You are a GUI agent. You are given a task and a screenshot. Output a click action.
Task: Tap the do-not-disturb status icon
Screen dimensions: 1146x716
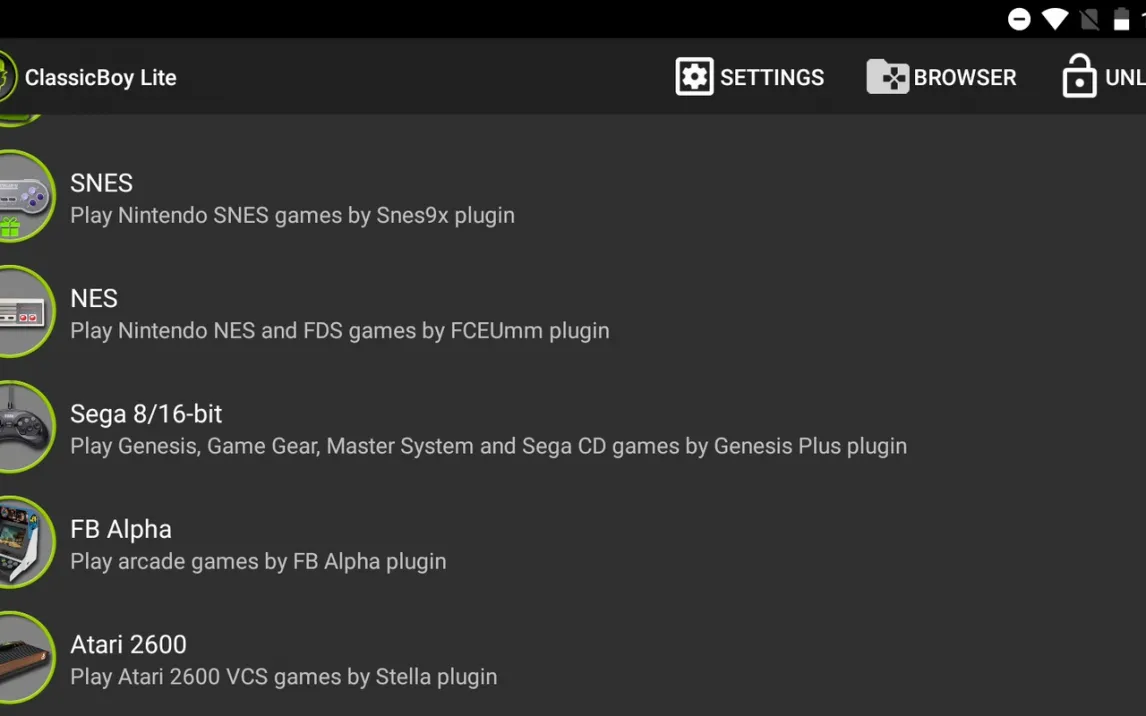tap(1019, 19)
